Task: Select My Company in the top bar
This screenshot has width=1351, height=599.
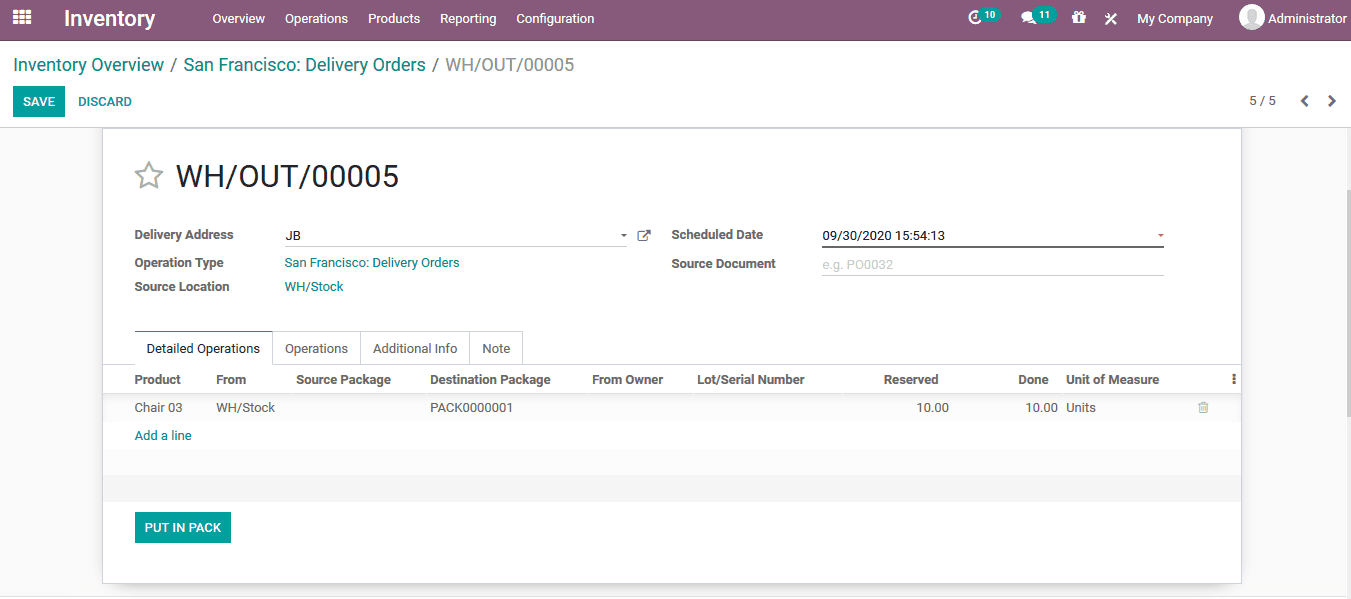Action: (1174, 17)
